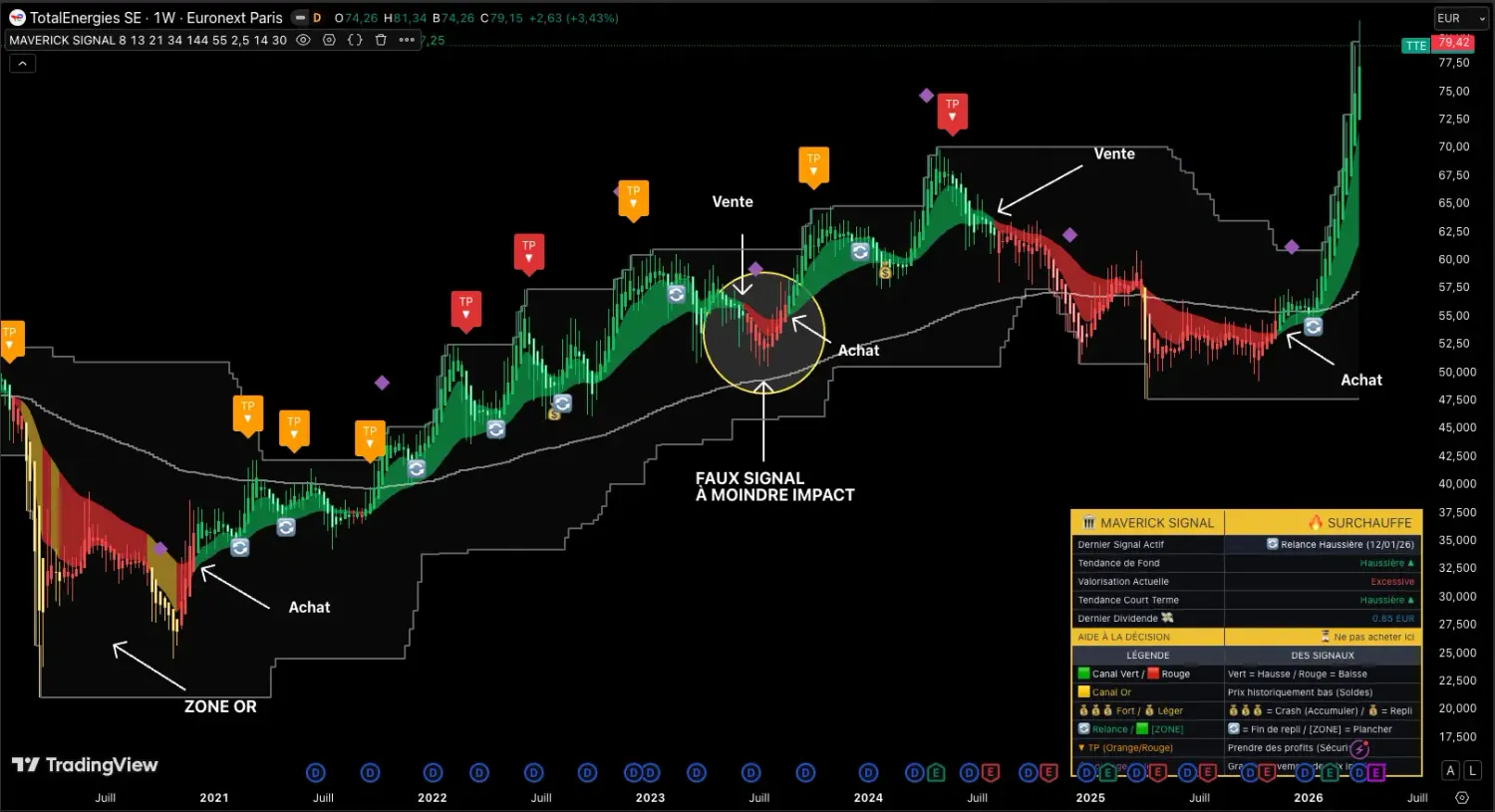Click the 50,000 price scale label
The height and width of the screenshot is (812, 1495).
[x=1457, y=372]
